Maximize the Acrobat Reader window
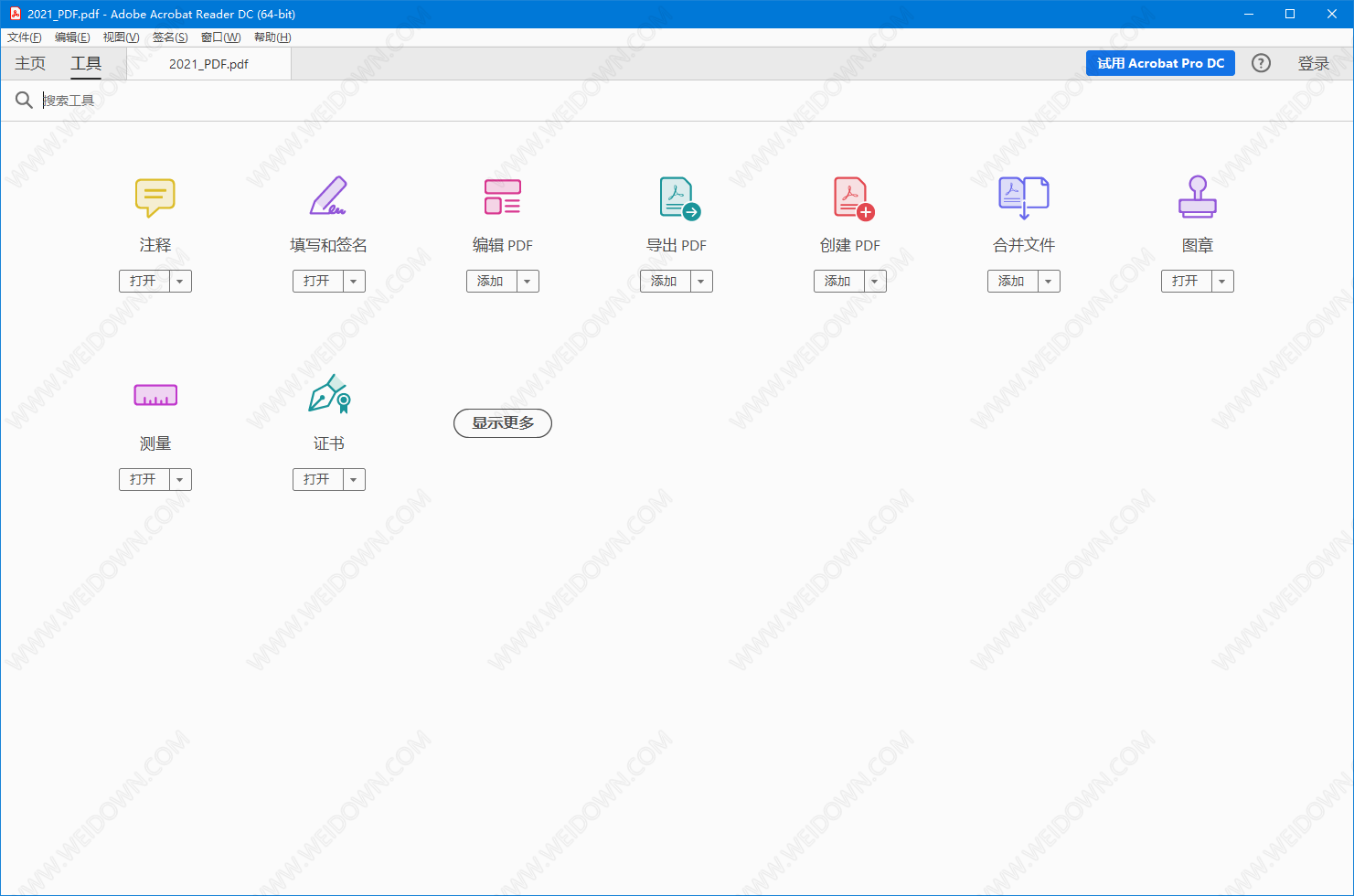Image resolution: width=1354 pixels, height=896 pixels. pos(1290,14)
